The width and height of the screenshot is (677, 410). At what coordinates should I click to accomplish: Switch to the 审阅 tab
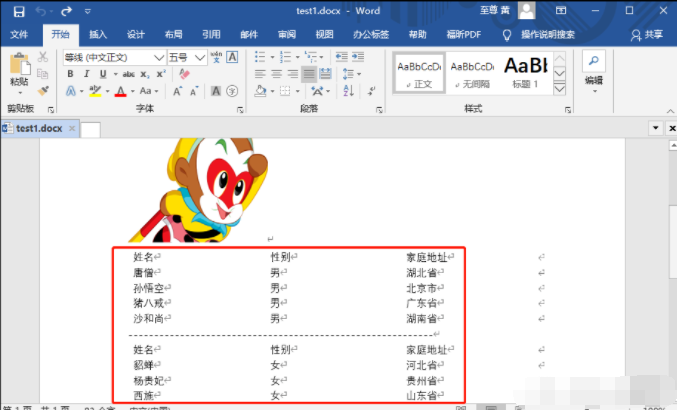coord(287,35)
